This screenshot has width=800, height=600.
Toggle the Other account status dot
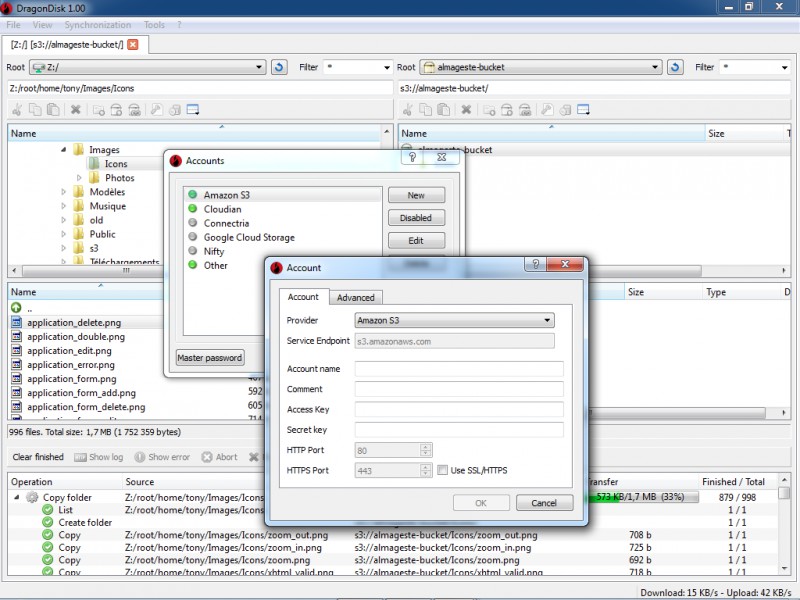coord(193,265)
